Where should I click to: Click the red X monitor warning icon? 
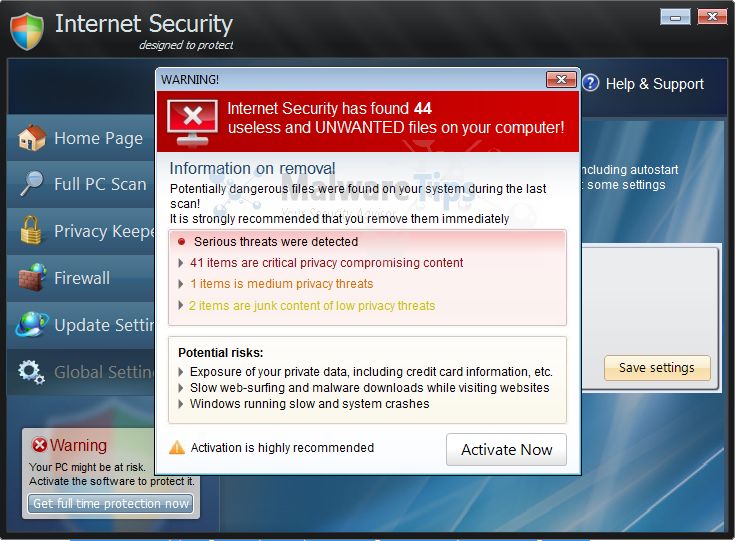pos(192,122)
